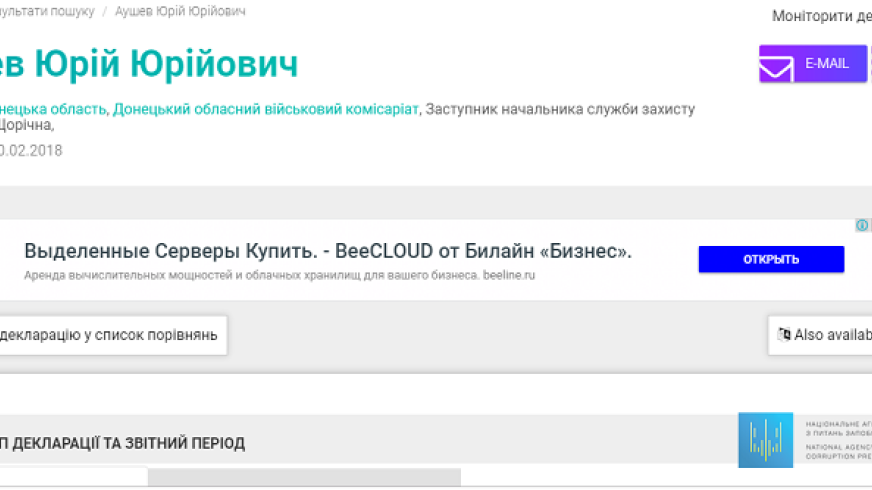Viewport: 872px width, 490px height.
Task: Add declaration to список порівнянь
Action: coord(113,335)
